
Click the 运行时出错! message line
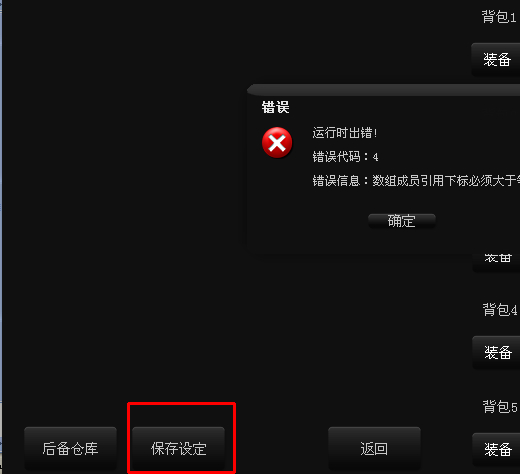pos(345,133)
